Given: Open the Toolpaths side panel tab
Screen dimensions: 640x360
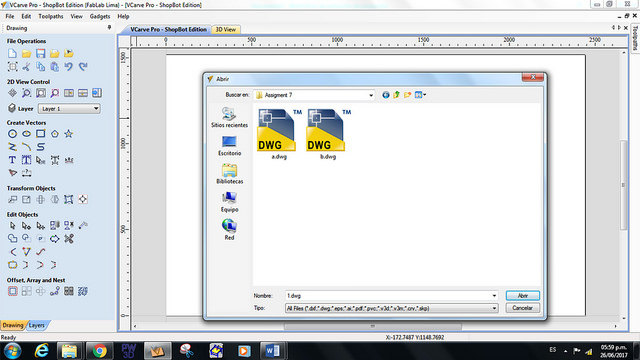Looking at the screenshot, I should click(x=635, y=38).
